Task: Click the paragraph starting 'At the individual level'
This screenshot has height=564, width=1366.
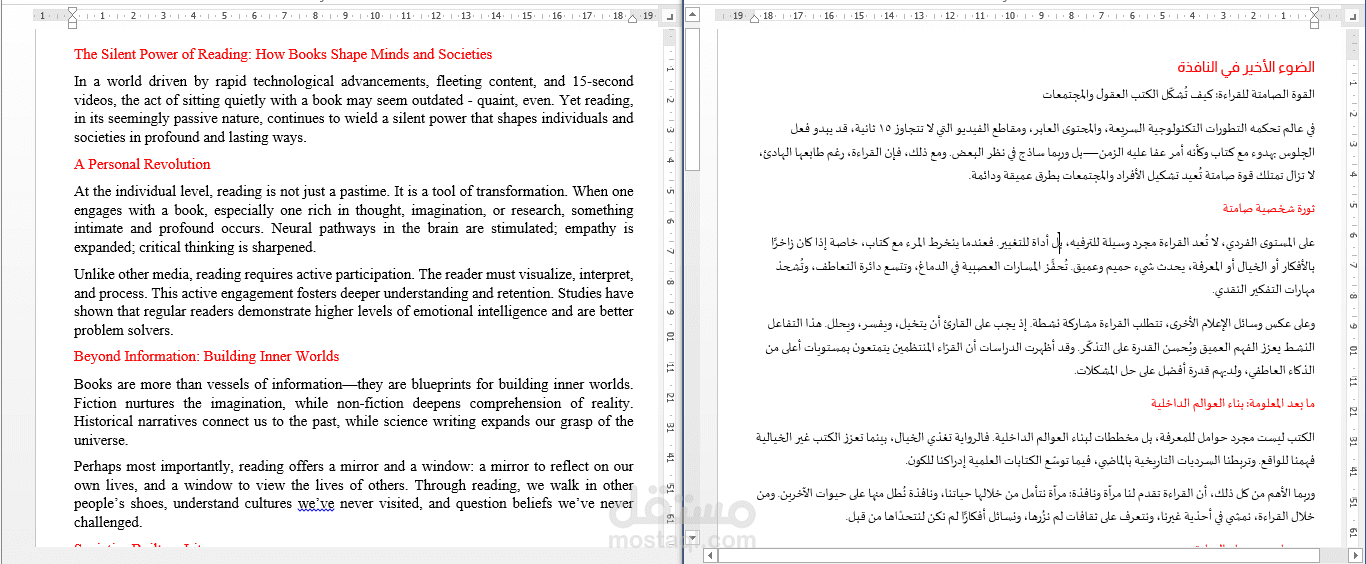Action: [354, 219]
